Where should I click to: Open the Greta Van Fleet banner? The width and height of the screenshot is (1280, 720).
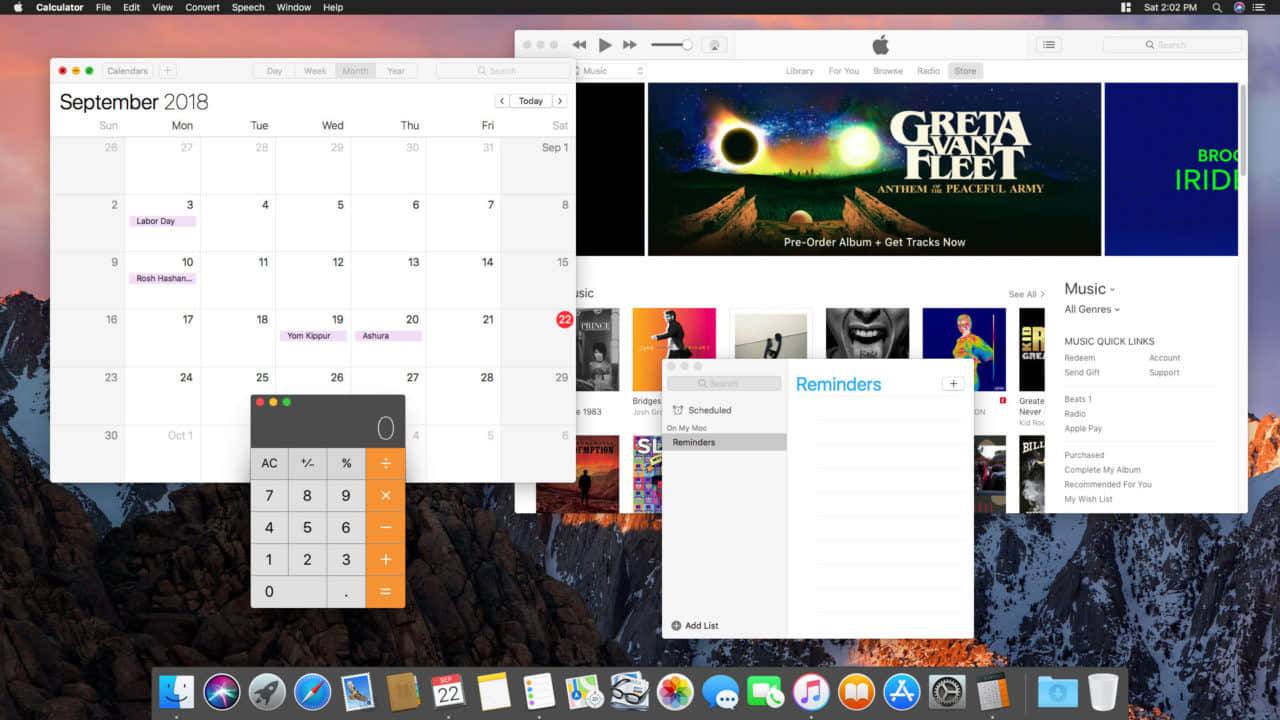(x=874, y=169)
